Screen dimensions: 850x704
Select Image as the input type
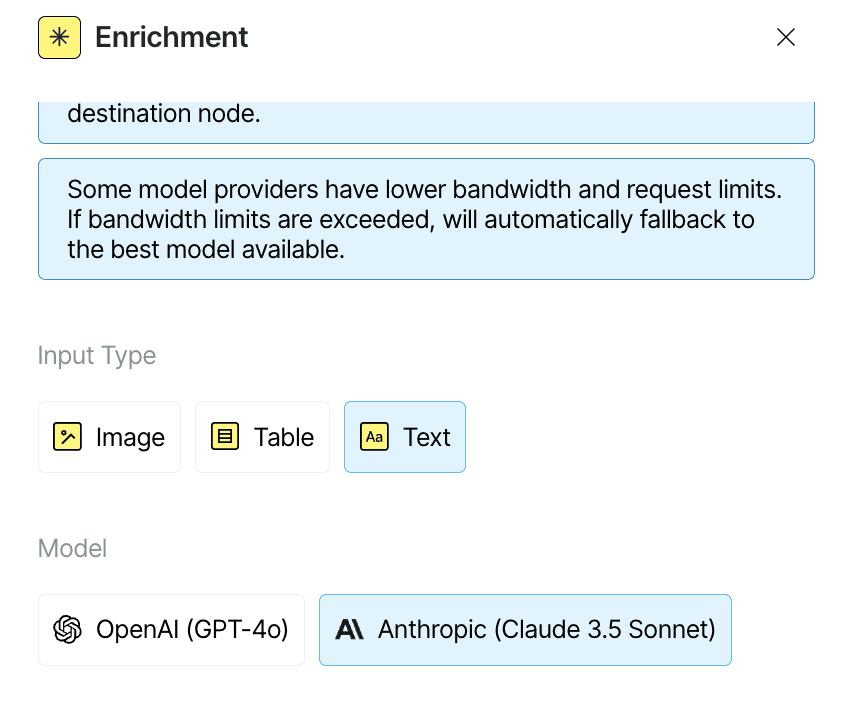(x=110, y=437)
